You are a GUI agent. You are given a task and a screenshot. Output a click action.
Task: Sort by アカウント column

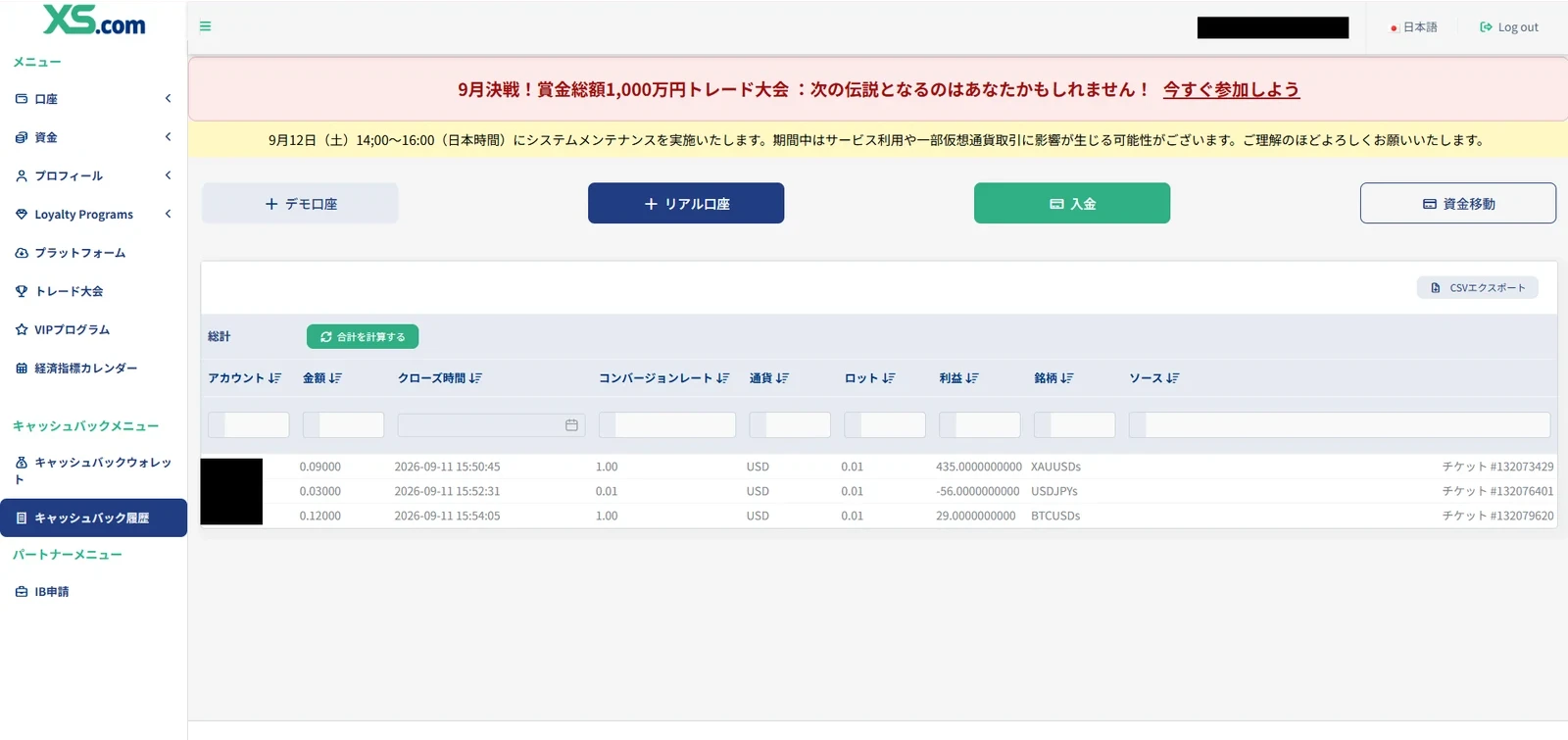(x=245, y=378)
